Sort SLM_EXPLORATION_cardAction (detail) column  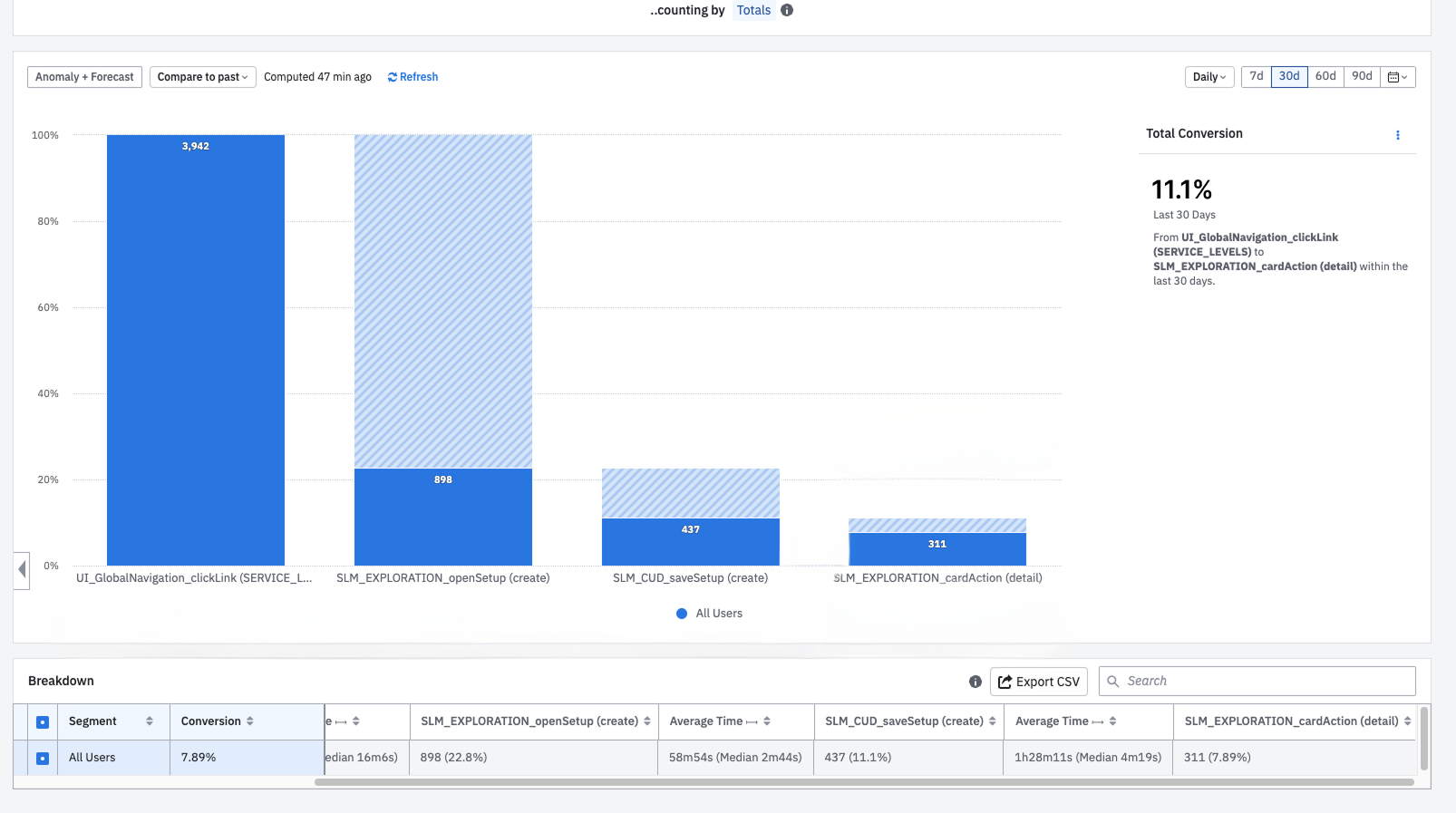(x=1407, y=721)
